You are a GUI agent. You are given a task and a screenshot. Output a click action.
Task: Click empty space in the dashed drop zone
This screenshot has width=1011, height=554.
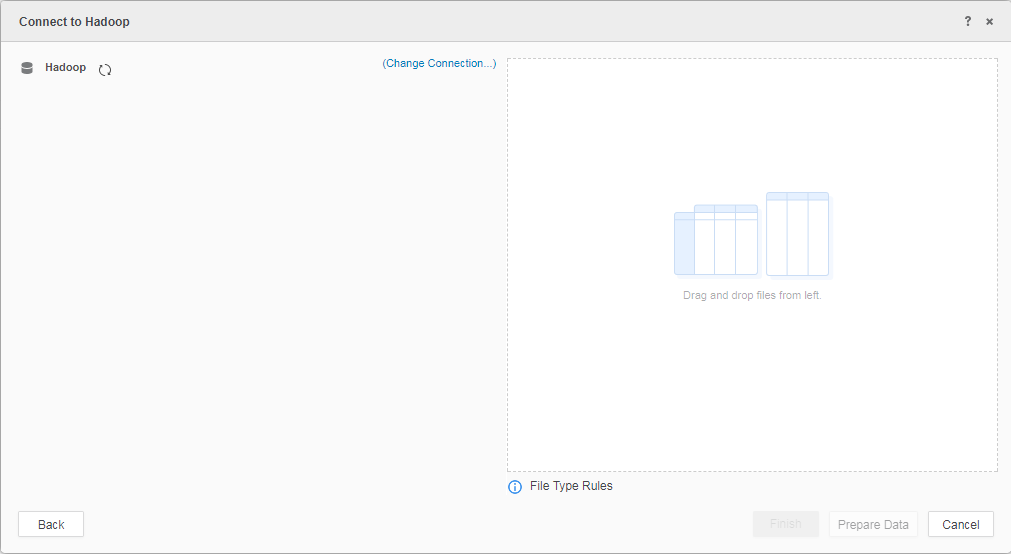pyautogui.click(x=750, y=400)
